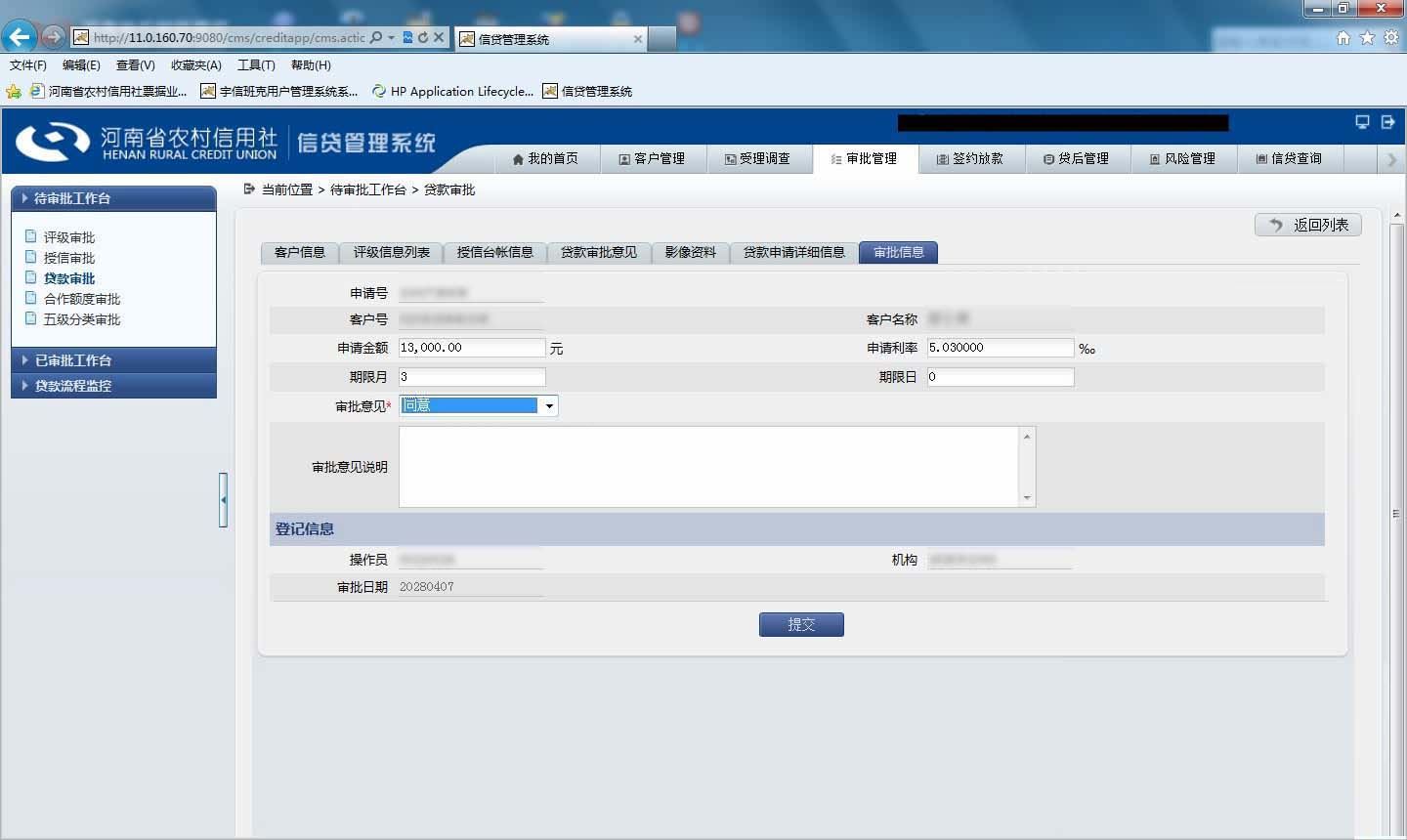
Task: Click the 申请金额 input field
Action: (472, 348)
